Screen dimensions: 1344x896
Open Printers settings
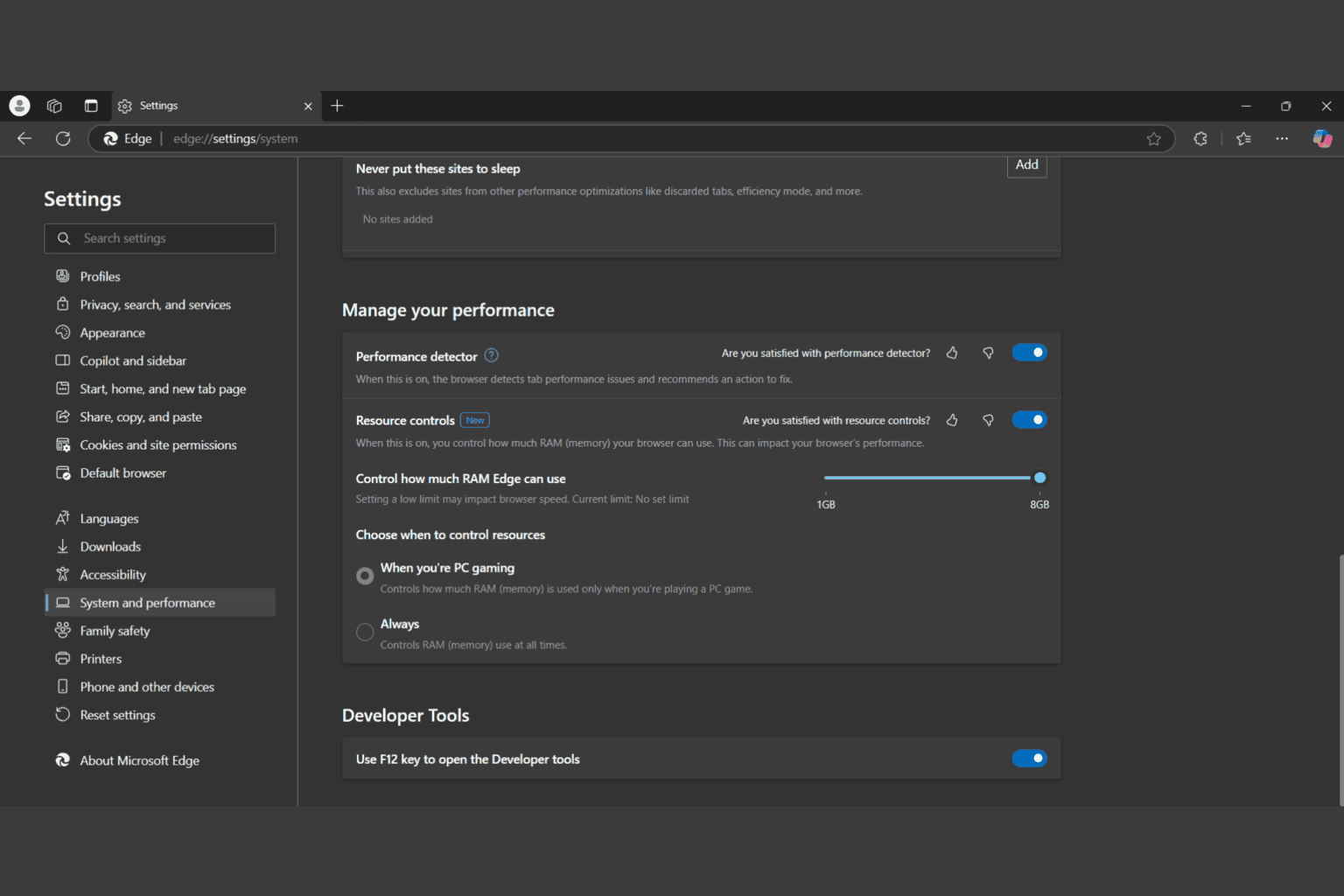[160, 658]
